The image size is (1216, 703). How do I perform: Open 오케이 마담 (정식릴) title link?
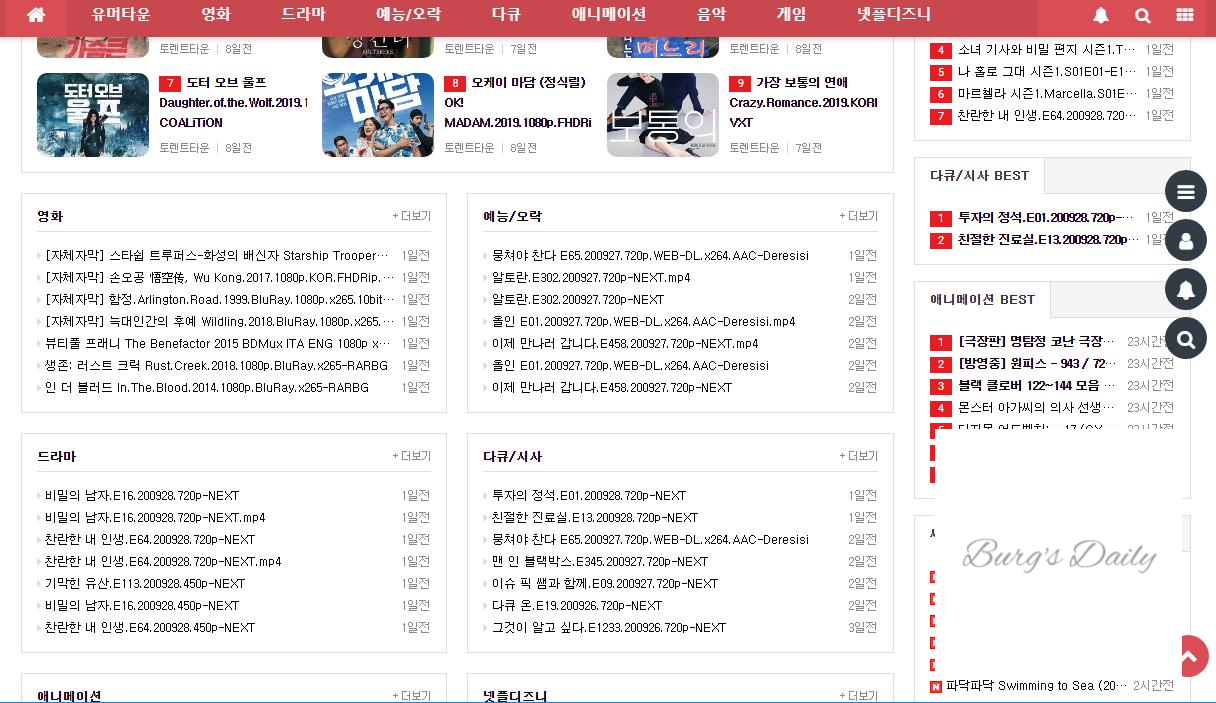point(528,83)
